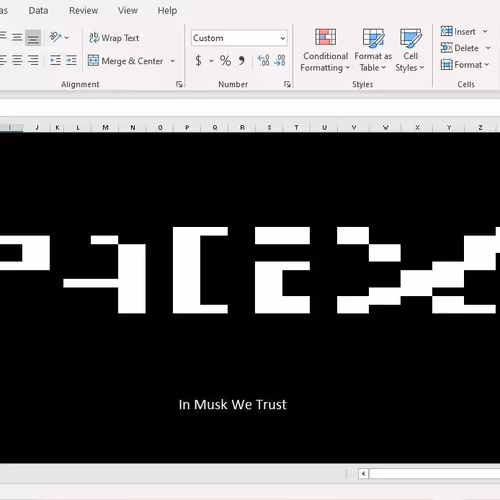The image size is (500, 500).
Task: Click the Increase Decimal icon
Action: 263,61
